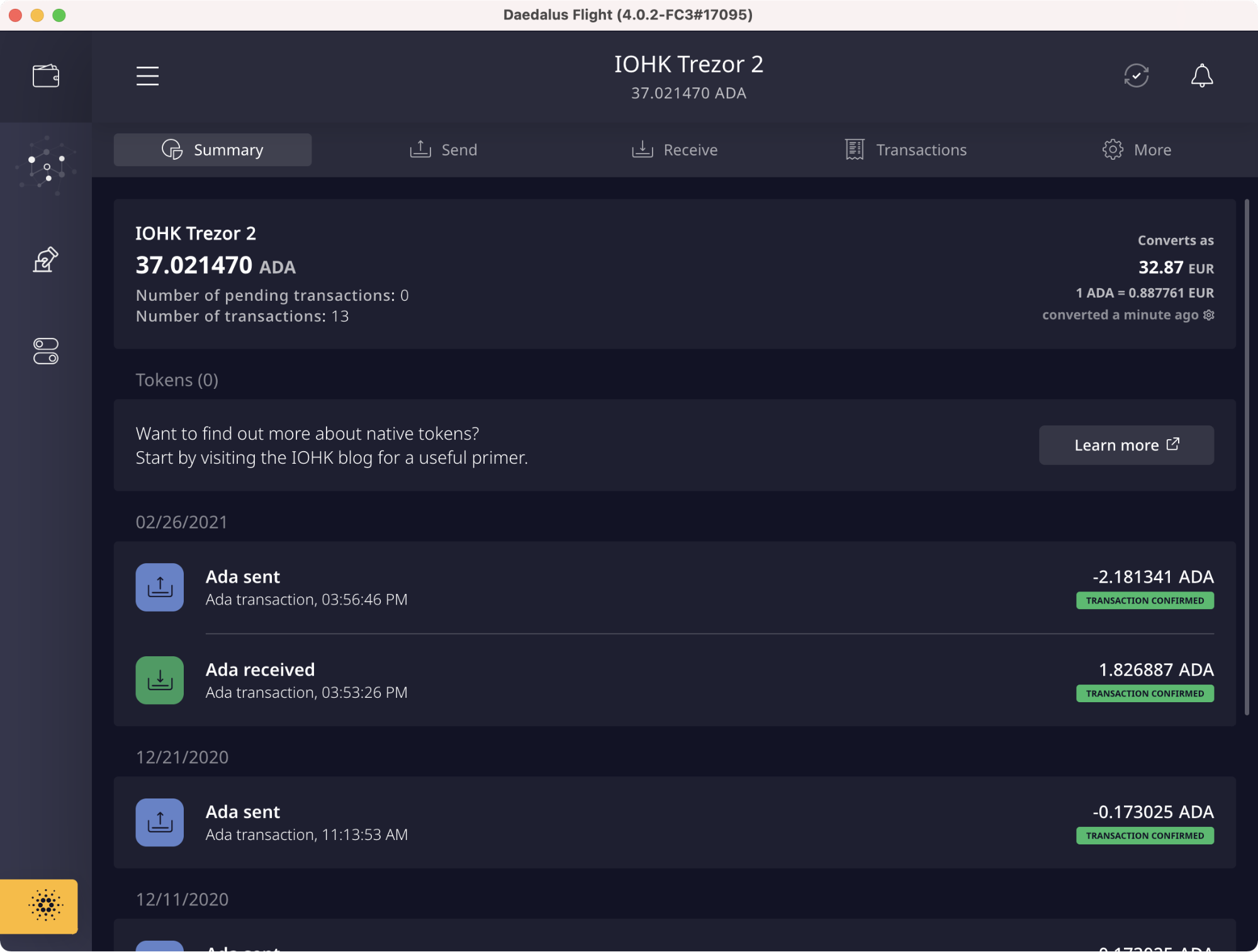
Task: Open the hamburger wallet list menu
Action: click(147, 76)
